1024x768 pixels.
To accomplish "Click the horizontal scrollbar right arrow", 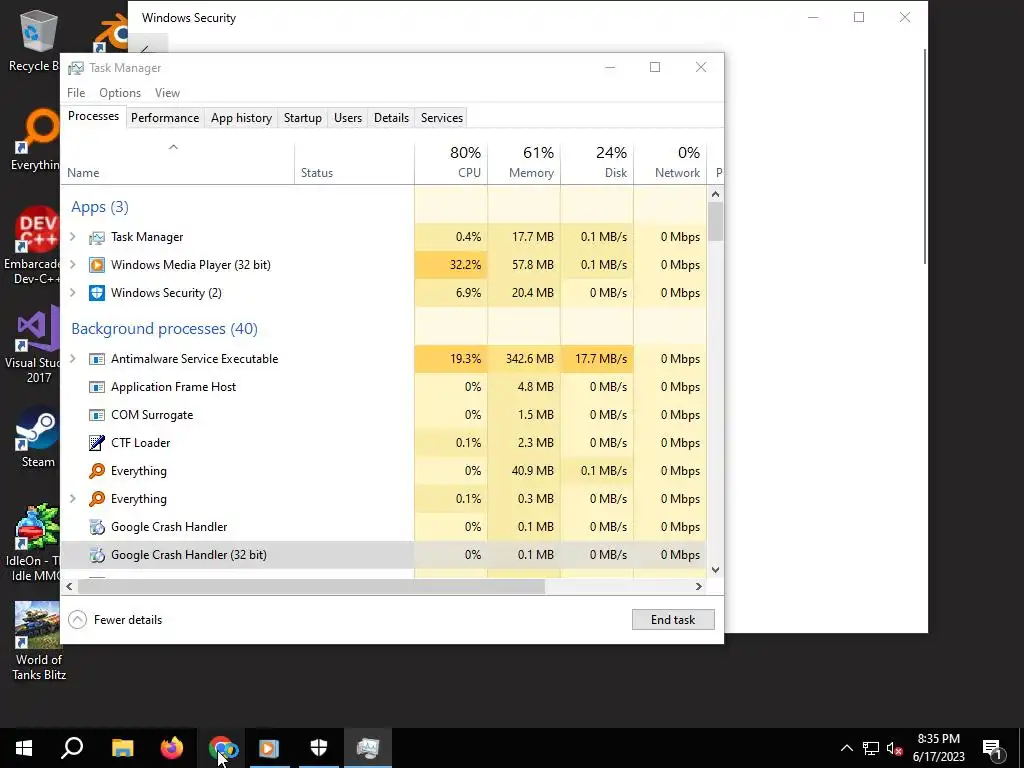I will tap(699, 586).
